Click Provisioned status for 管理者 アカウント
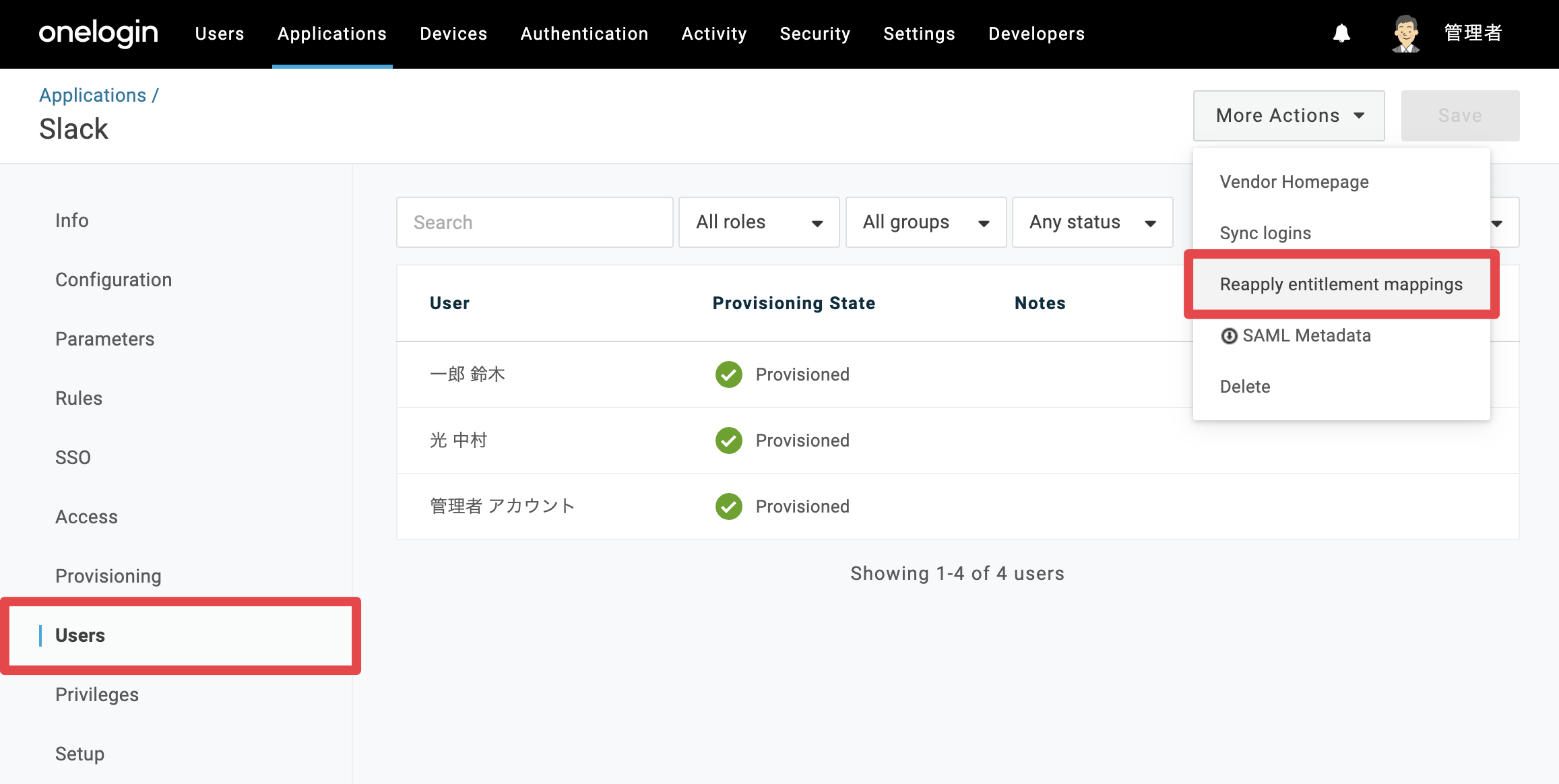Viewport: 1559px width, 784px height. click(802, 507)
